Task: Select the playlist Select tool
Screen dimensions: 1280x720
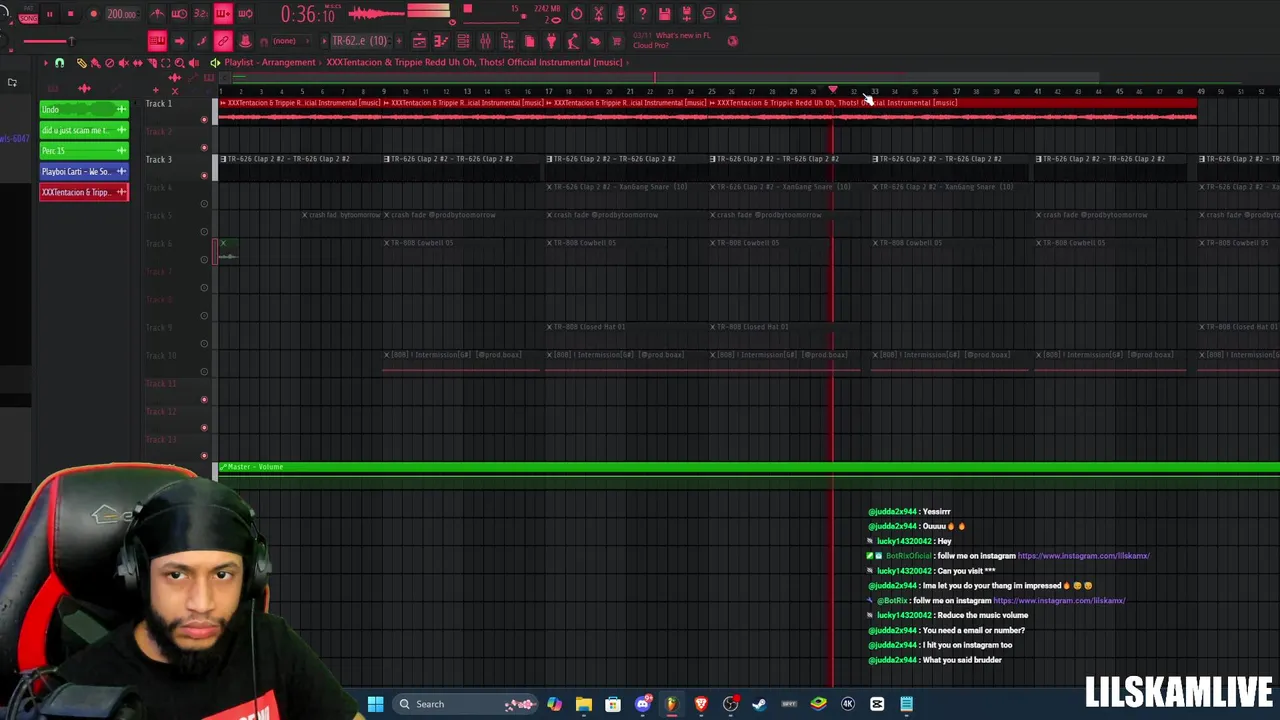Action: click(x=166, y=63)
